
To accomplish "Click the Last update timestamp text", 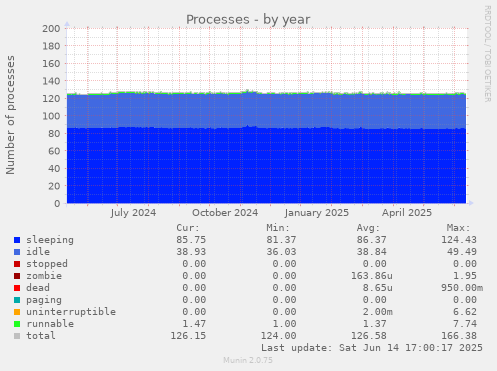I will (372, 348).
